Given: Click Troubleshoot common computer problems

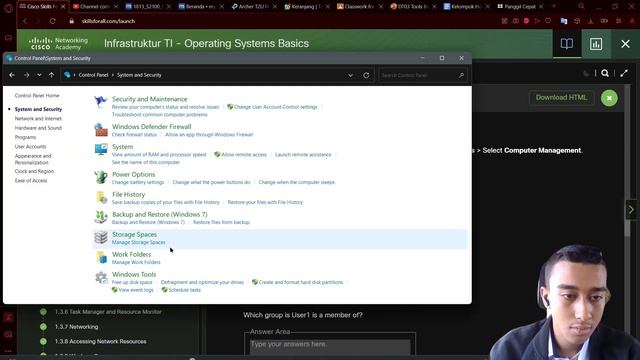Looking at the screenshot, I should coord(160,115).
